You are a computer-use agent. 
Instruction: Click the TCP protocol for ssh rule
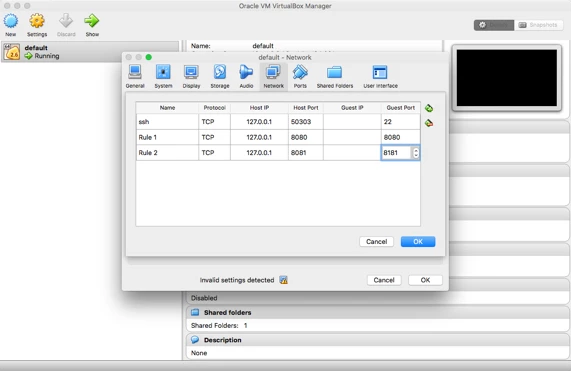point(214,122)
